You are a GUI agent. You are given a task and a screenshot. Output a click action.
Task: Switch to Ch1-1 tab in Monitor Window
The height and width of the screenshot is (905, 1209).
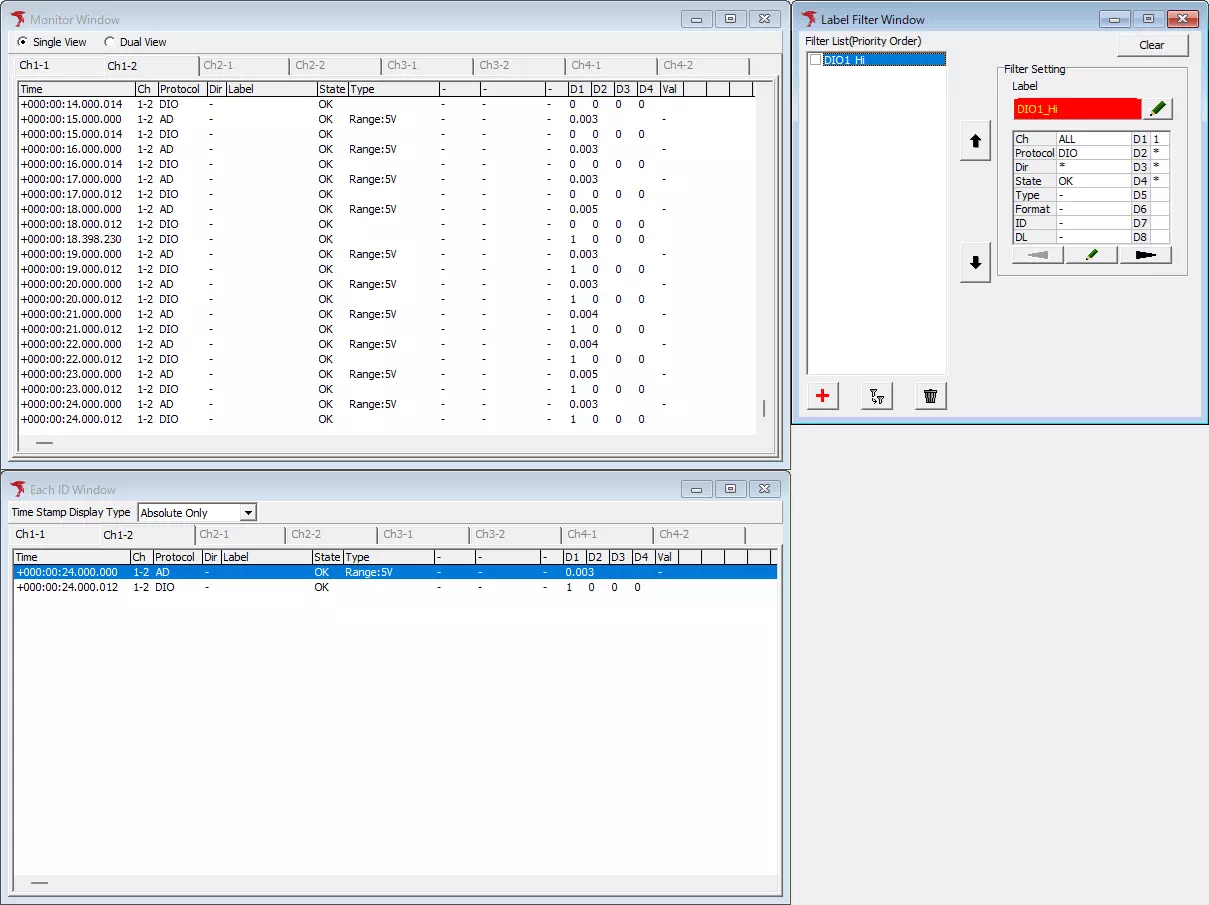(35, 66)
